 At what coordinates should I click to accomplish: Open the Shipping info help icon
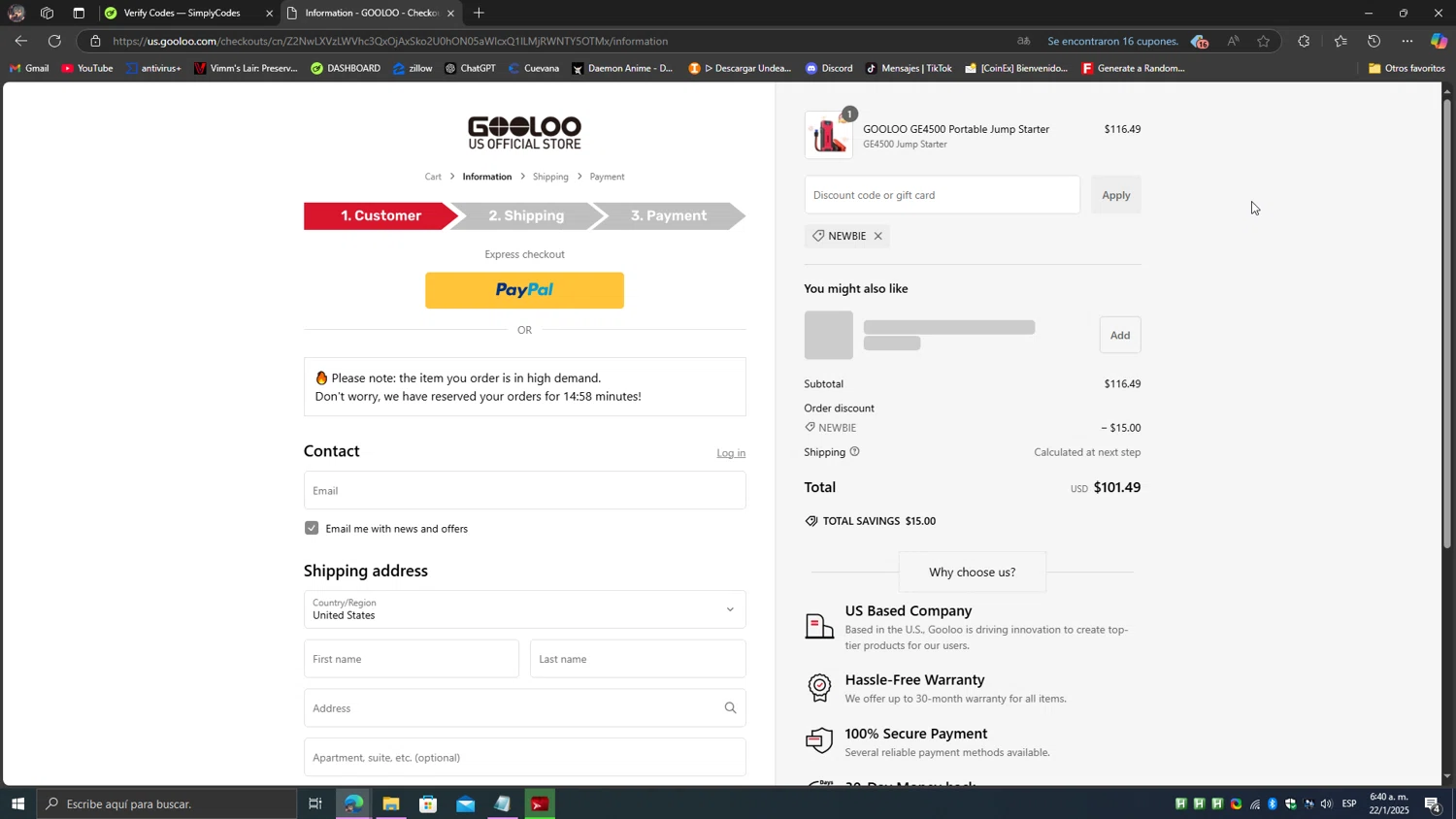coord(854,451)
